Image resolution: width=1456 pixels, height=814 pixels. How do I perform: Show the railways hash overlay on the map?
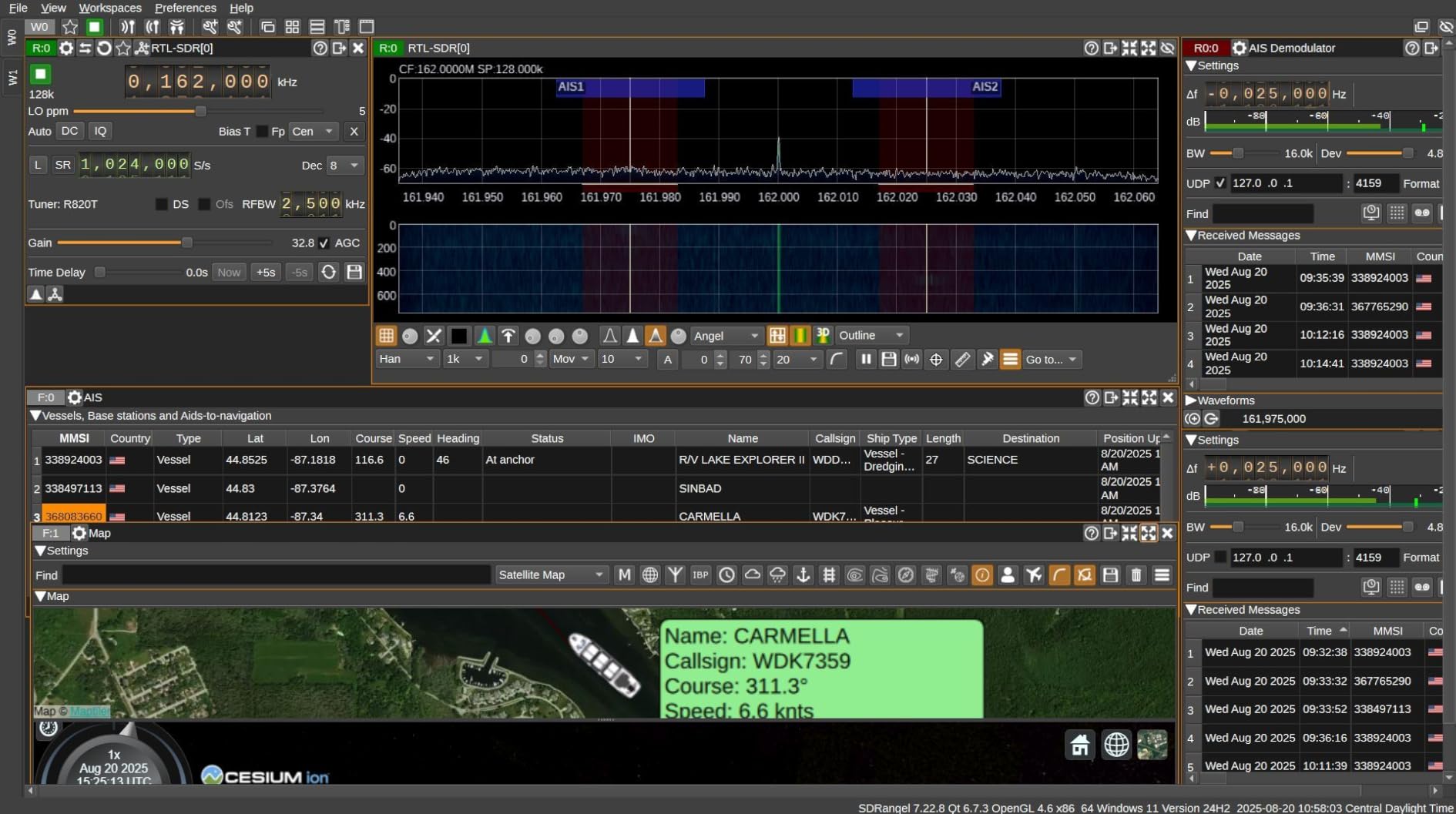(829, 575)
